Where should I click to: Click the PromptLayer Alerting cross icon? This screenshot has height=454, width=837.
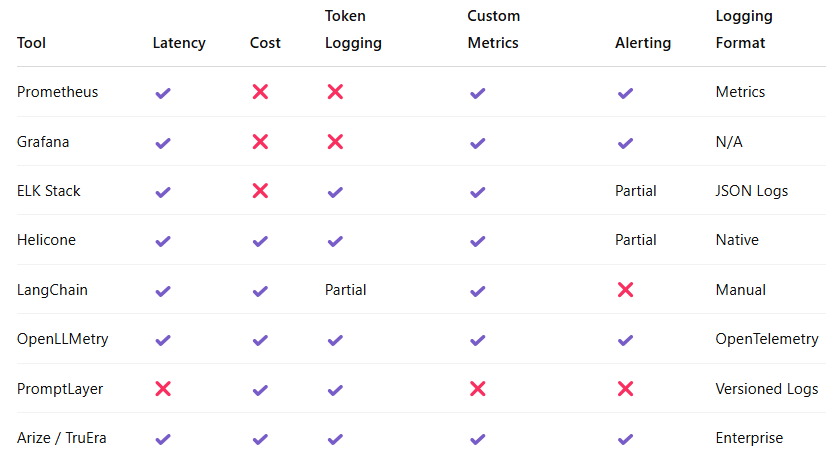click(x=625, y=389)
